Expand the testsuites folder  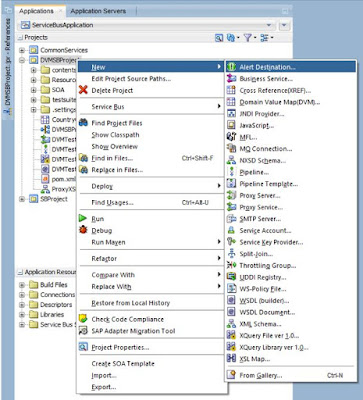point(33,100)
